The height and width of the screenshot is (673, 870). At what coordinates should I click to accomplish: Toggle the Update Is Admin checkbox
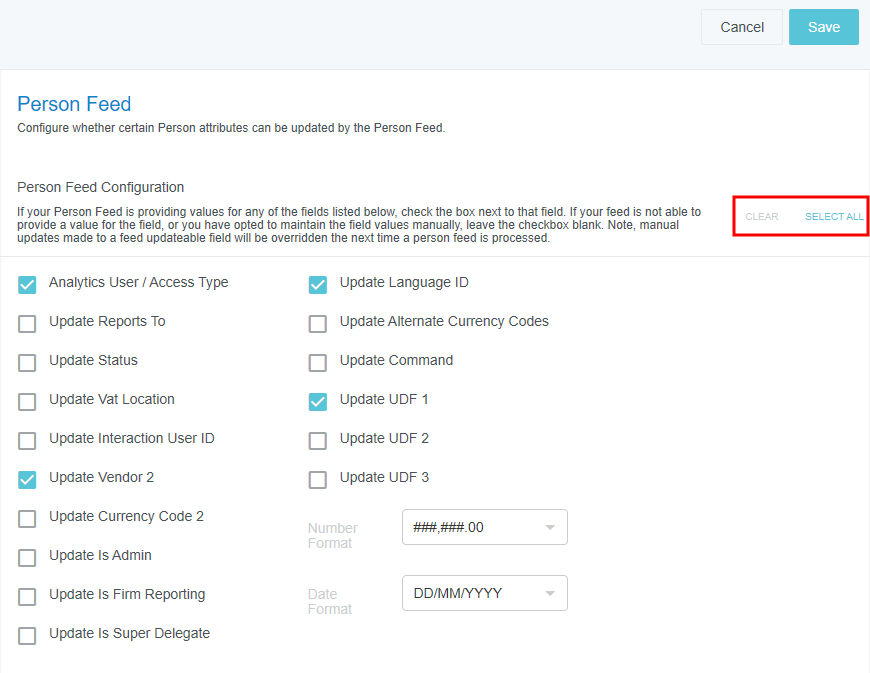coord(28,558)
